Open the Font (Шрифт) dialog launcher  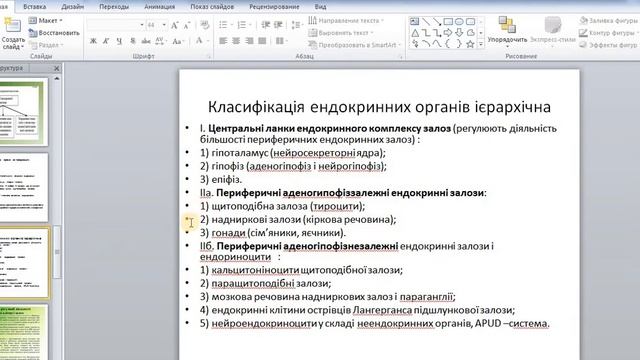click(x=209, y=57)
